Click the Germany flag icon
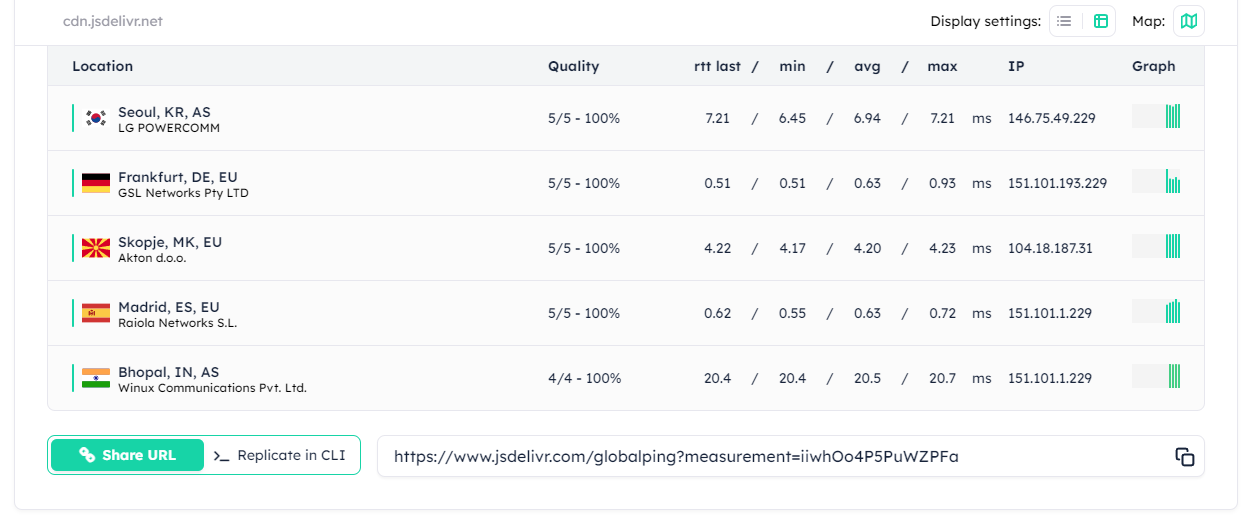Image resolution: width=1256 pixels, height=524 pixels. (x=96, y=183)
